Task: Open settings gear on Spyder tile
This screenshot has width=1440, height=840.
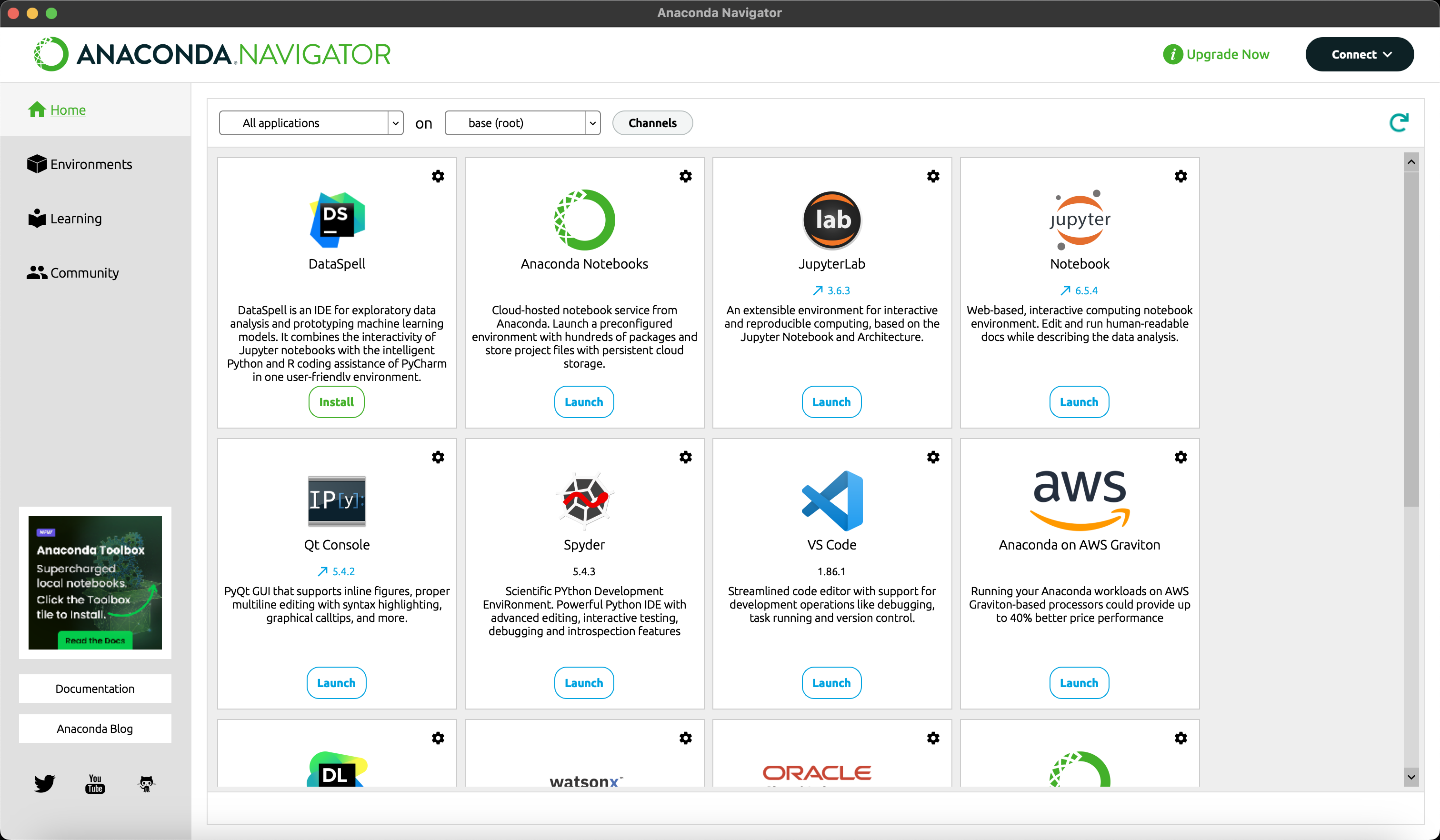Action: (685, 457)
